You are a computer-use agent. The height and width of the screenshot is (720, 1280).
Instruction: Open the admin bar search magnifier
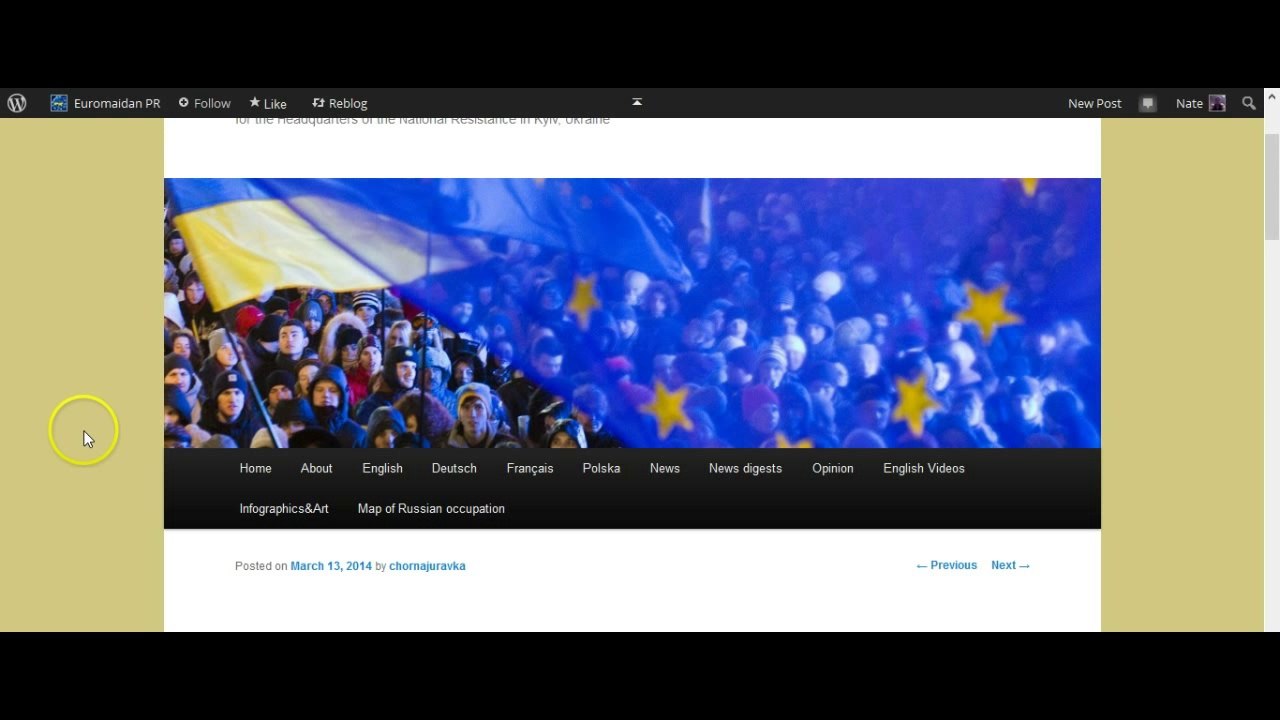pyautogui.click(x=1249, y=103)
